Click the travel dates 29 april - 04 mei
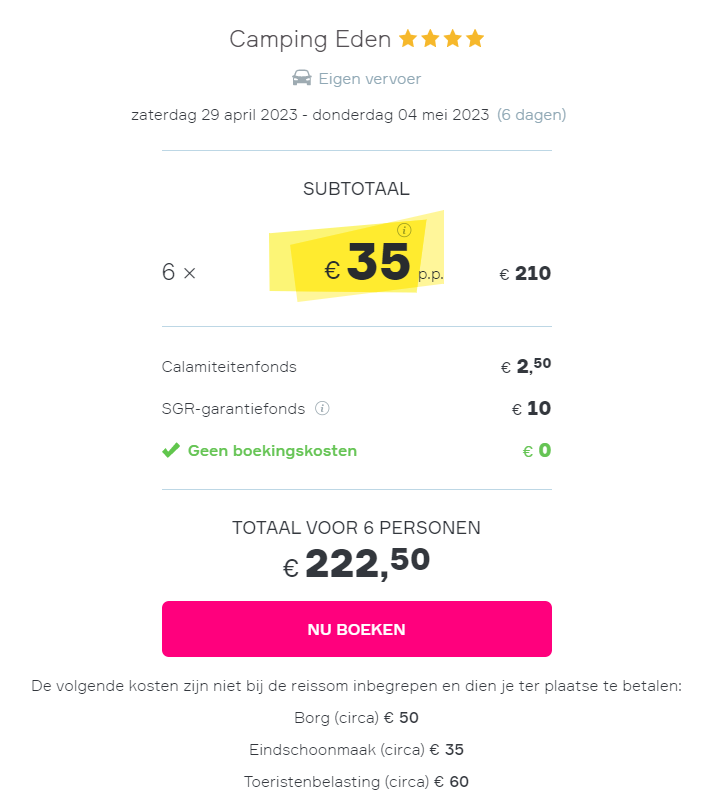 tap(310, 115)
